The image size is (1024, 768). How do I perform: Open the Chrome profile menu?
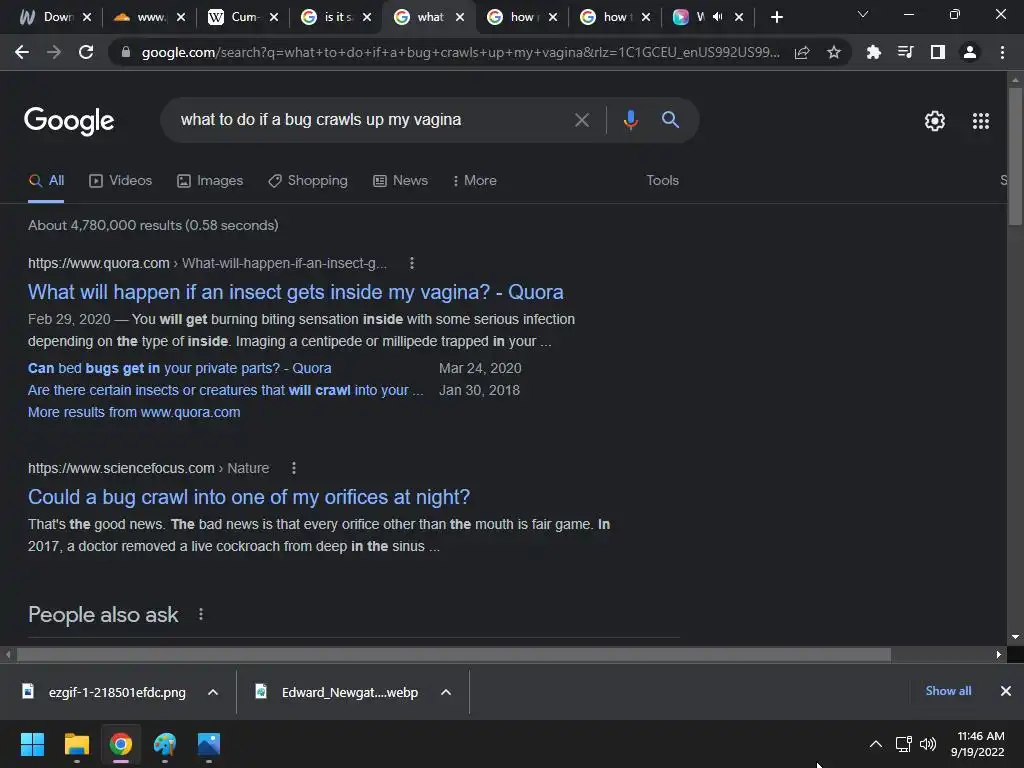(970, 52)
